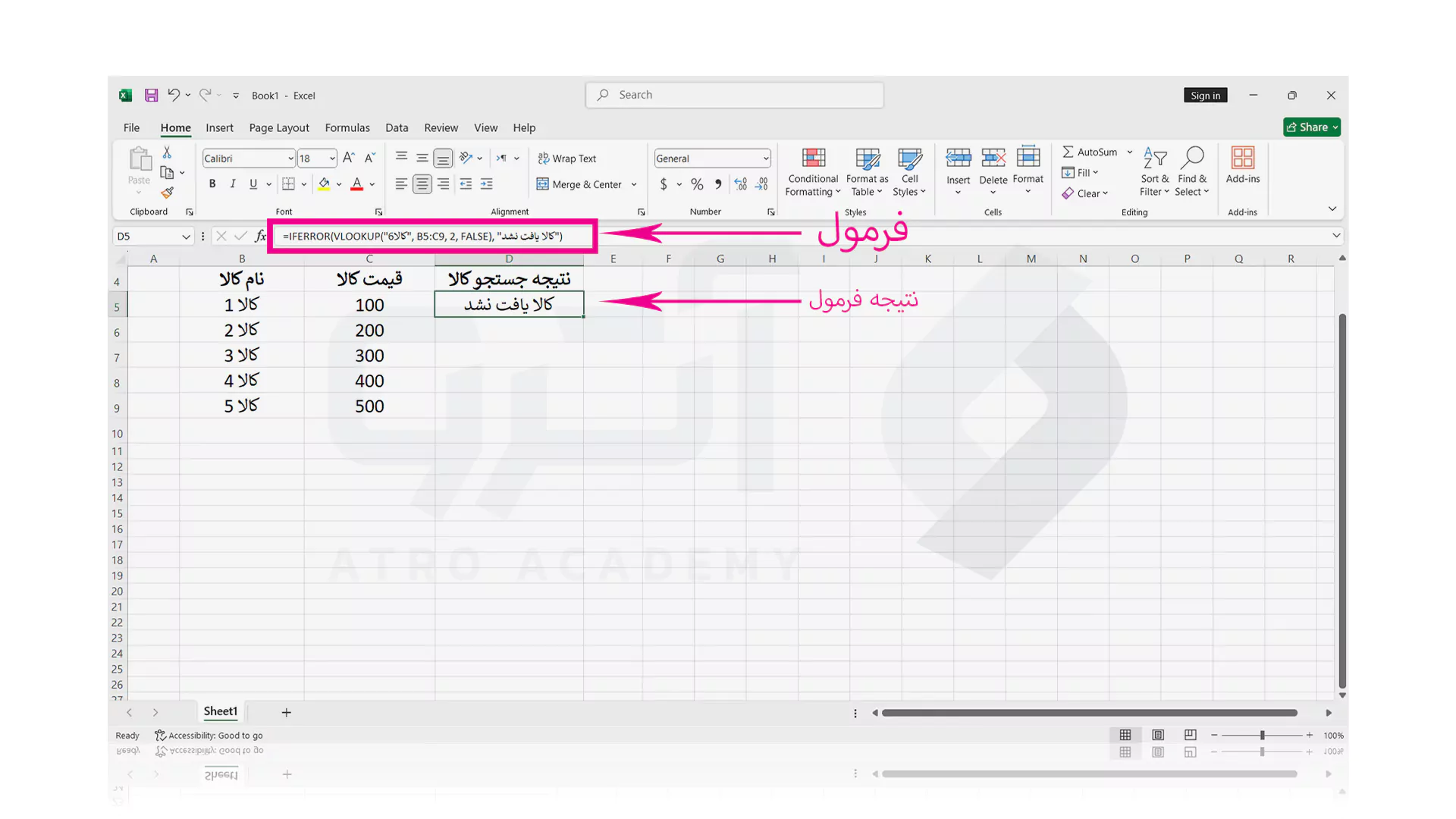The image size is (1456, 819).
Task: Click Increase Decimal icon
Action: (741, 184)
